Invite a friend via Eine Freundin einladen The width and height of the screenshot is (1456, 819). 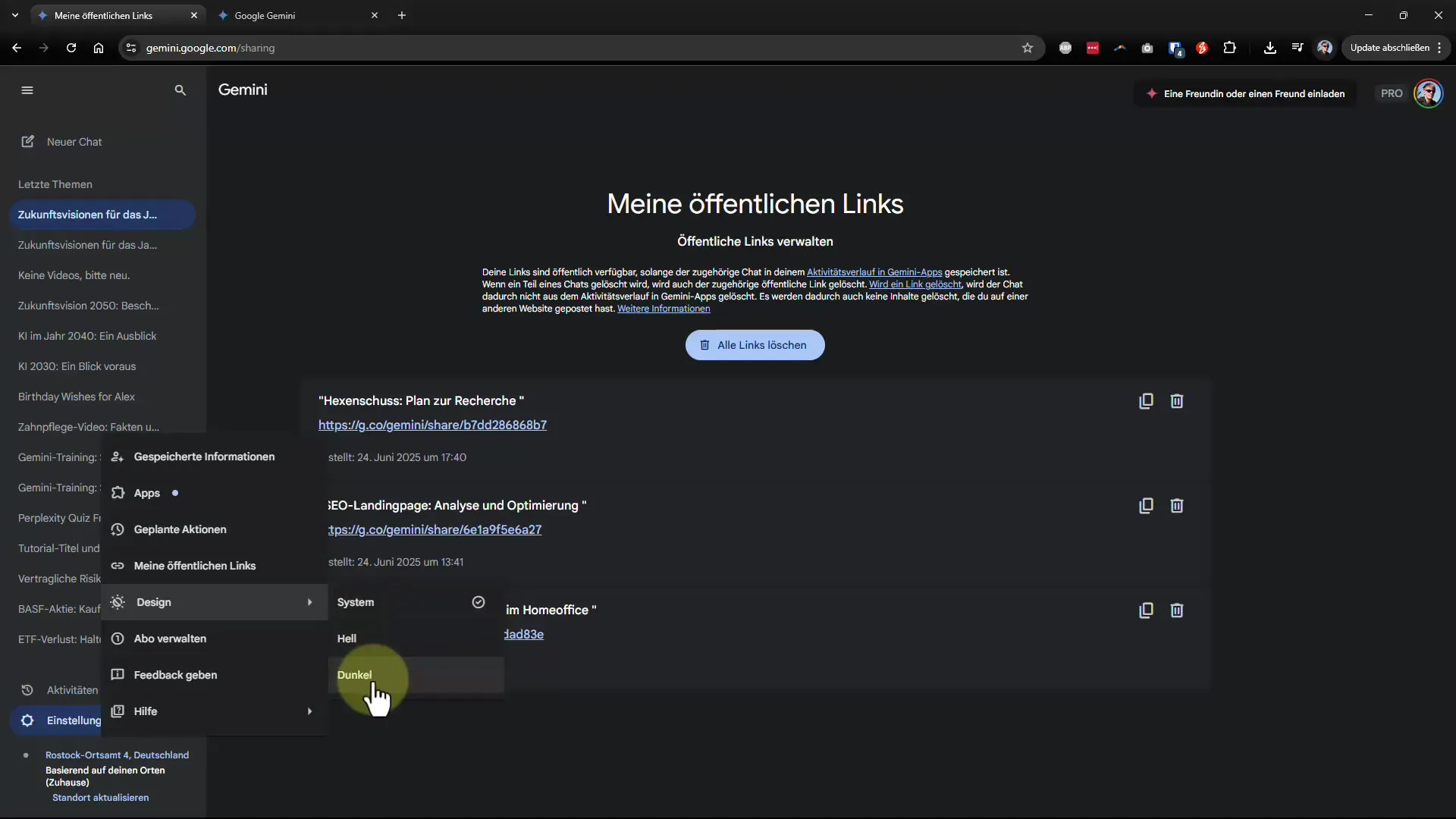point(1245,94)
